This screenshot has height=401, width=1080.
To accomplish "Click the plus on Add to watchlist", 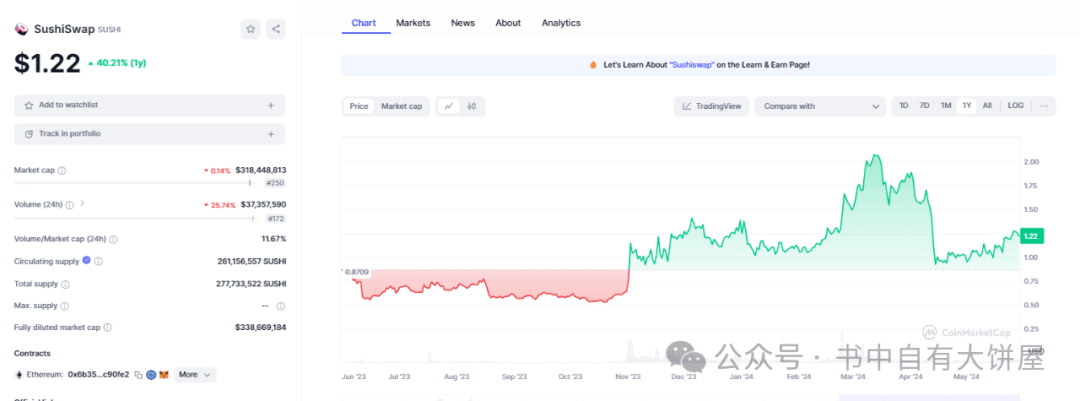I will 271,105.
